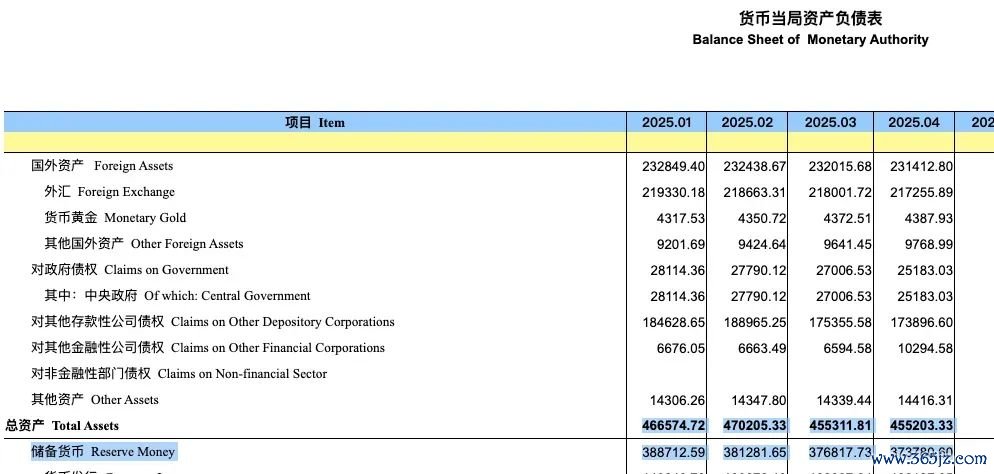Click Monetary Gold value 4317.53
Viewport: 994px width, 474px height.
tap(681, 219)
